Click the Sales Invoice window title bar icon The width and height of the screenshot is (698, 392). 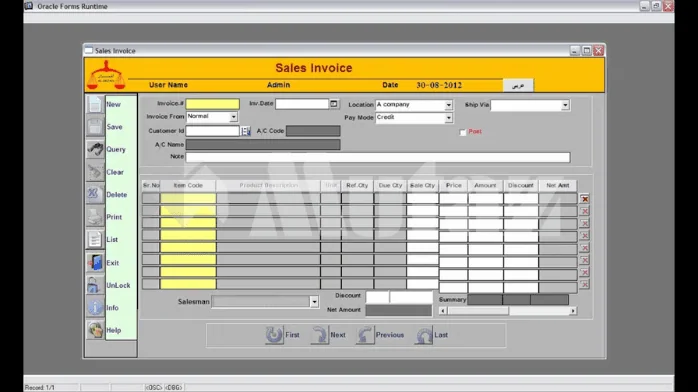pos(89,50)
